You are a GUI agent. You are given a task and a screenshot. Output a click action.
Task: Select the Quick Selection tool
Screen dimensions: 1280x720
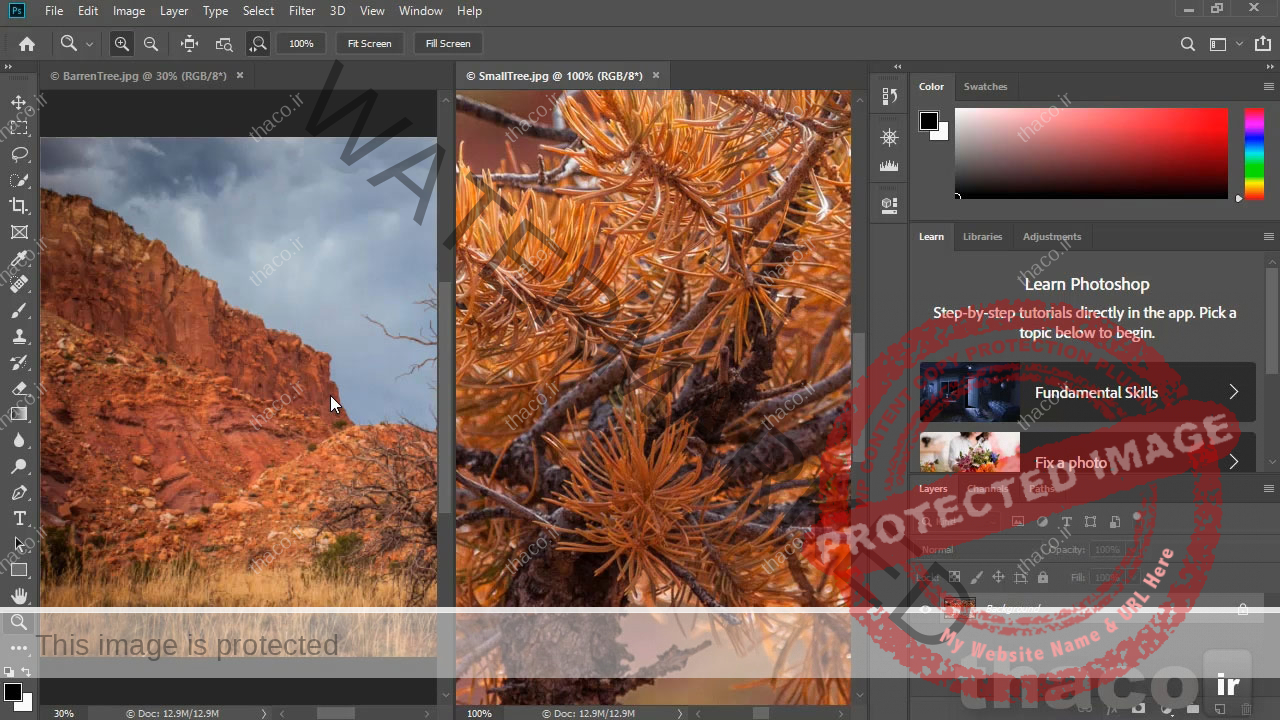19,180
